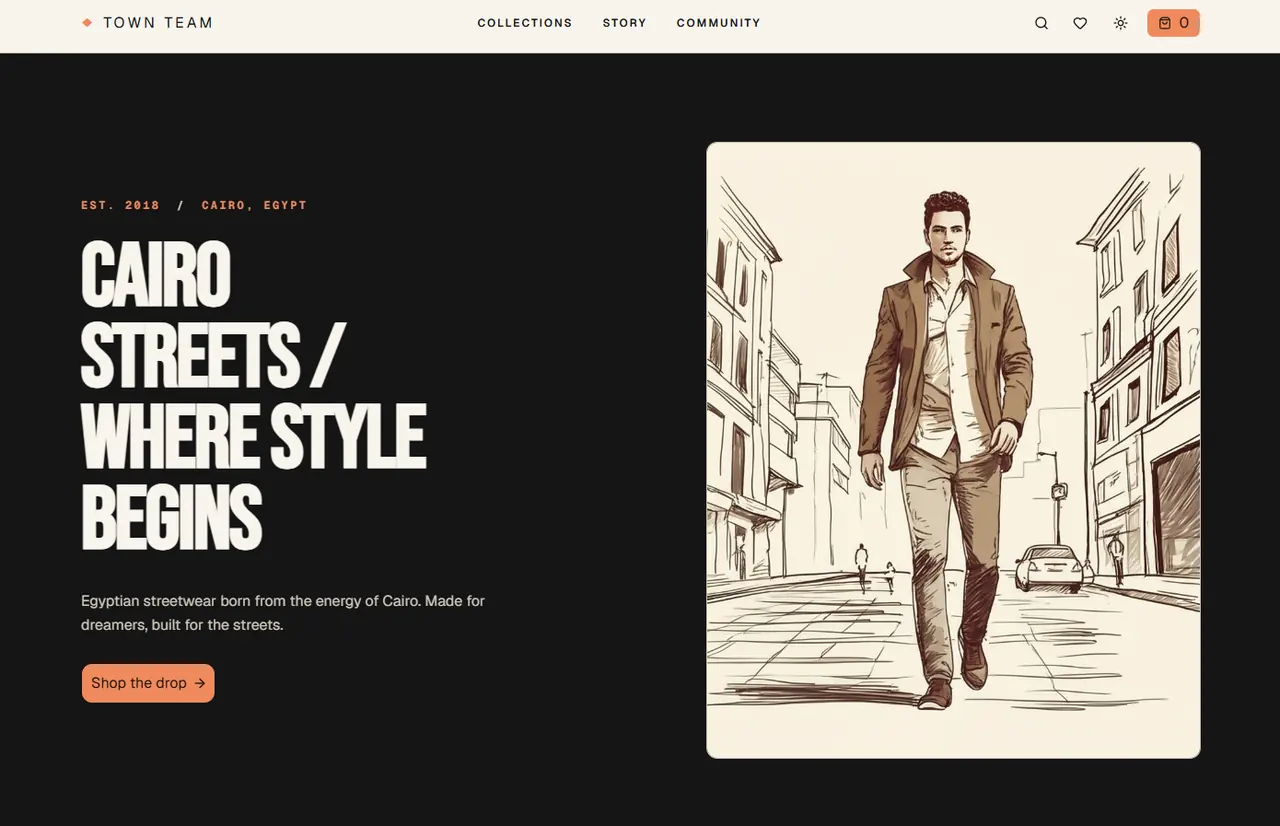1280x826 pixels.
Task: Toggle light/dark theme sun icon
Action: [1121, 23]
